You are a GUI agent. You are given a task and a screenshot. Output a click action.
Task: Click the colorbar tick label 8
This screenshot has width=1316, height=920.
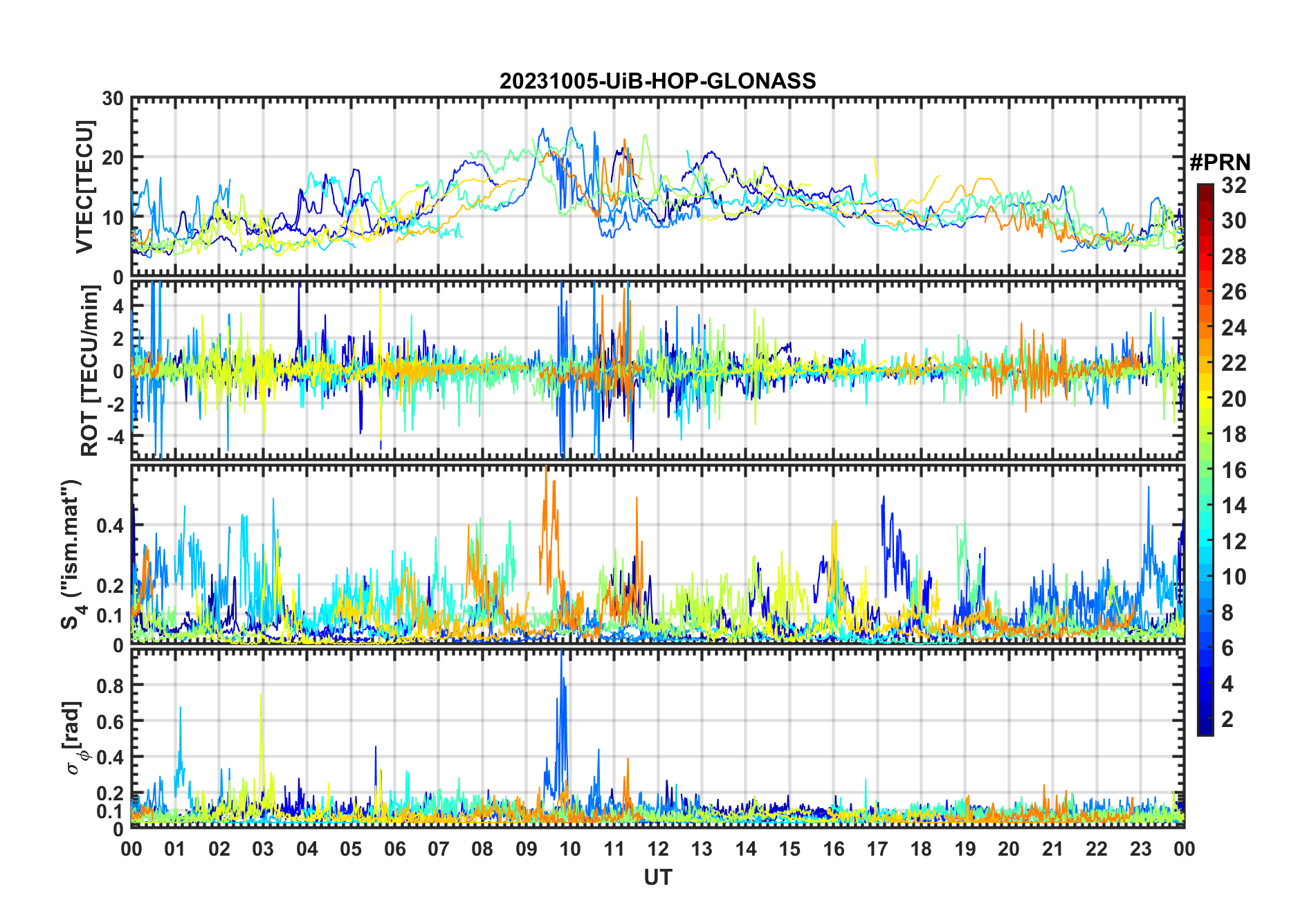pos(1227,612)
